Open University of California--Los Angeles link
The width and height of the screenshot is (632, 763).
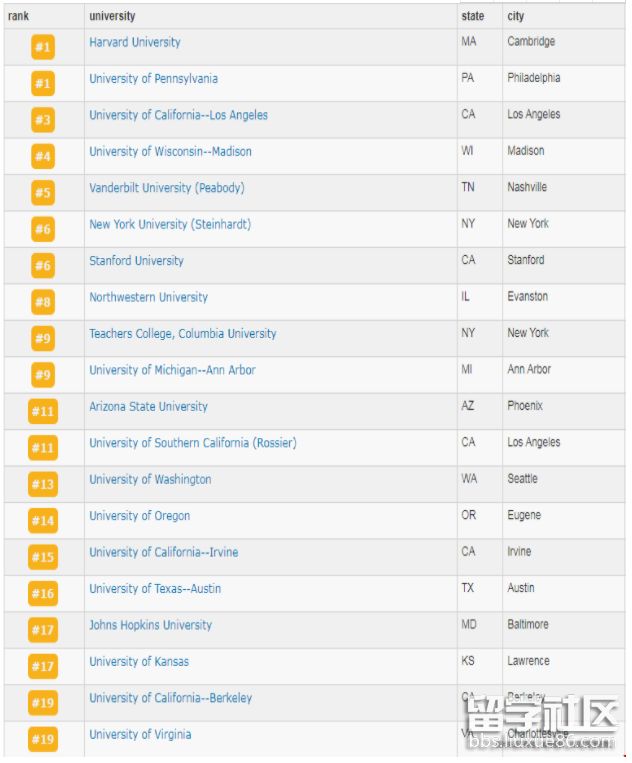(178, 115)
